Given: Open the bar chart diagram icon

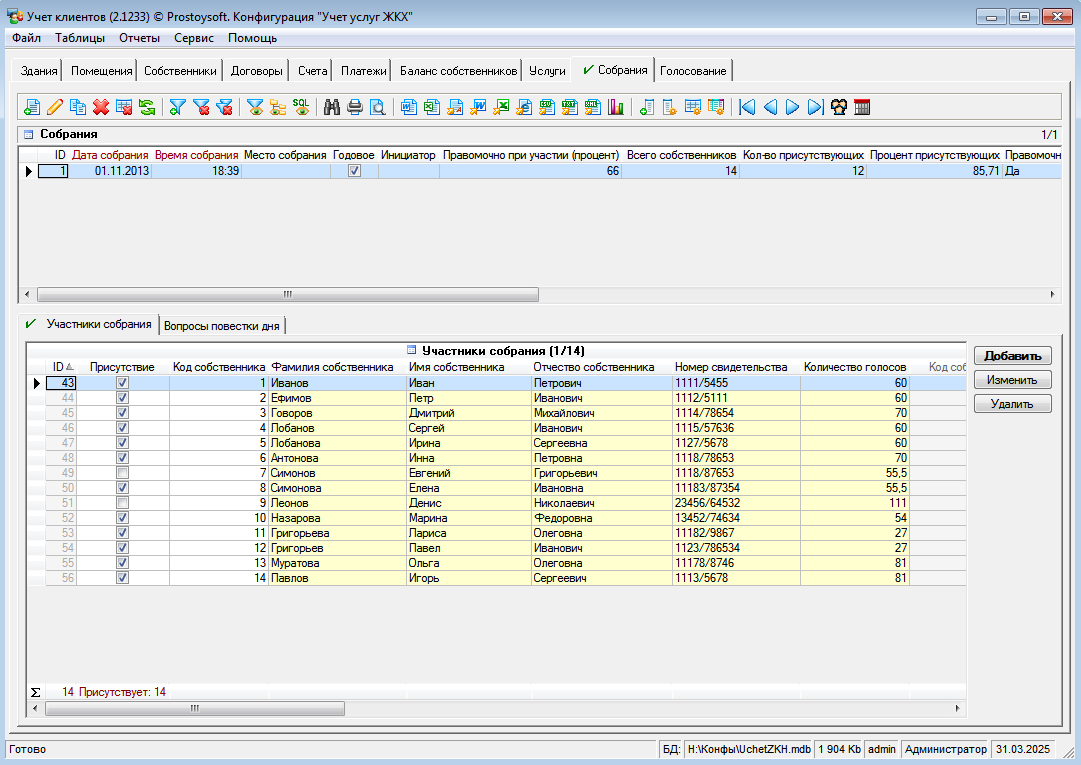Looking at the screenshot, I should [x=616, y=107].
